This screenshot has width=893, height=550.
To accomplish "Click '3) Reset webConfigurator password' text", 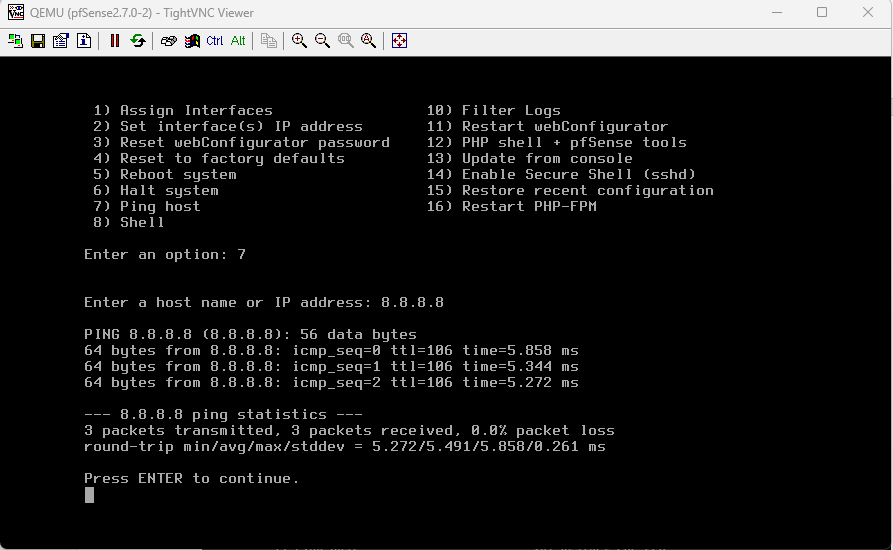I will pos(241,142).
